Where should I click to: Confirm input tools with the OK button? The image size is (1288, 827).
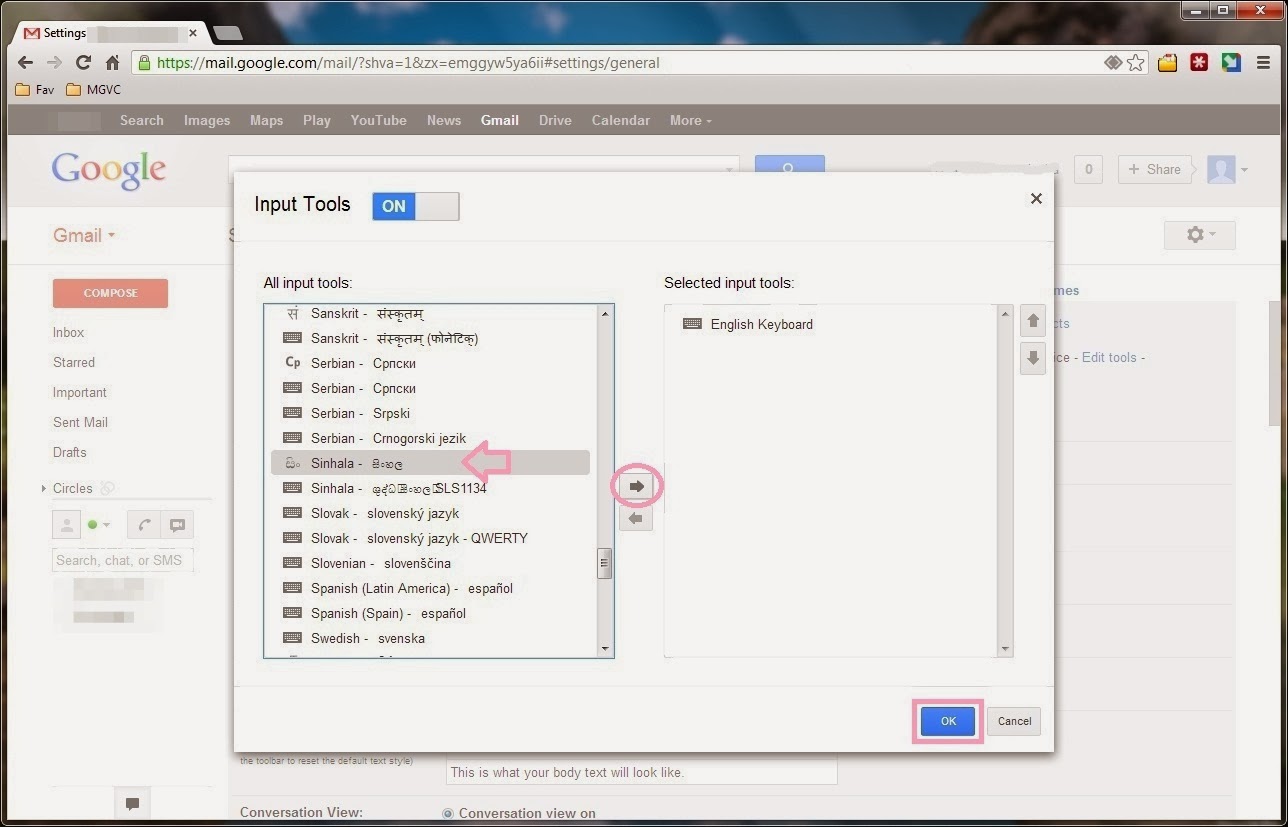click(x=946, y=720)
